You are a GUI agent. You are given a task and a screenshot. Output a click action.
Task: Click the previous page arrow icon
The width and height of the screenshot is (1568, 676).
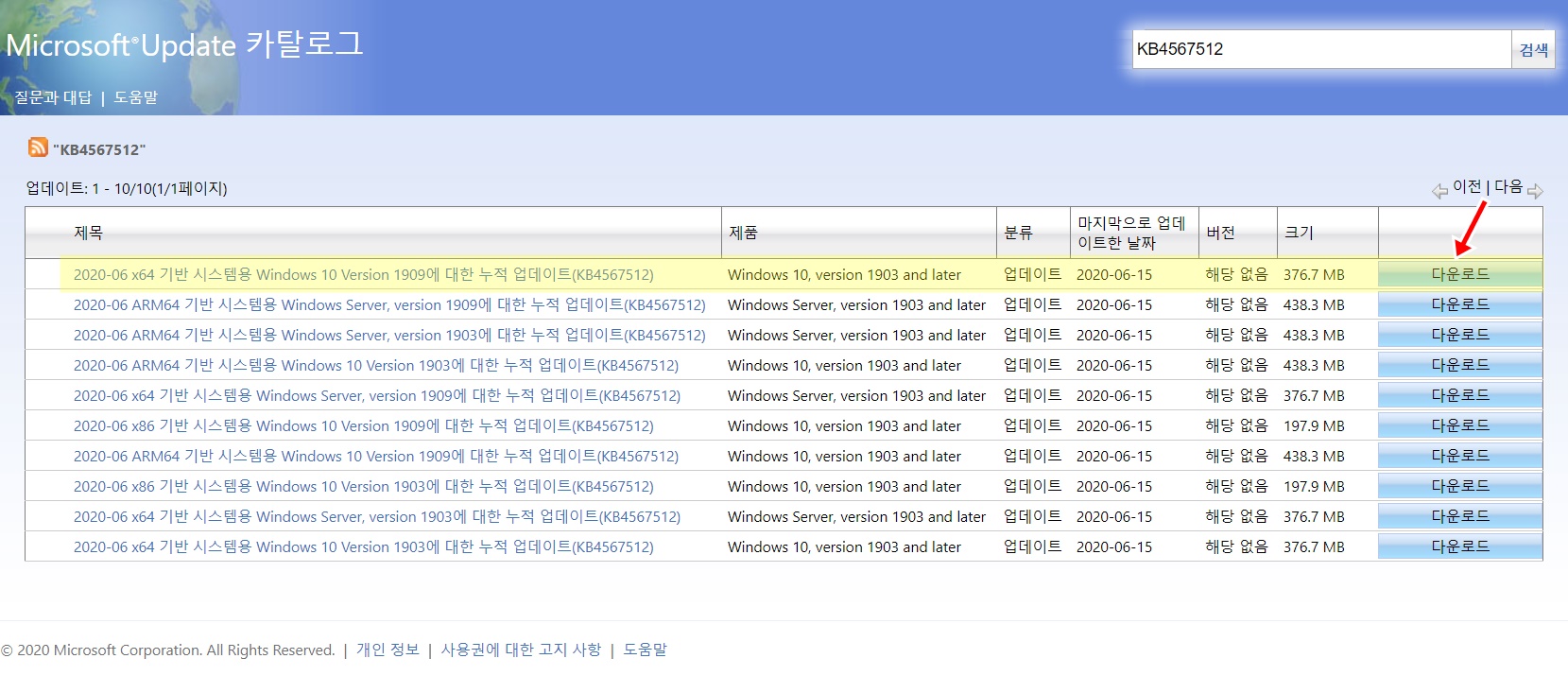click(x=1439, y=191)
